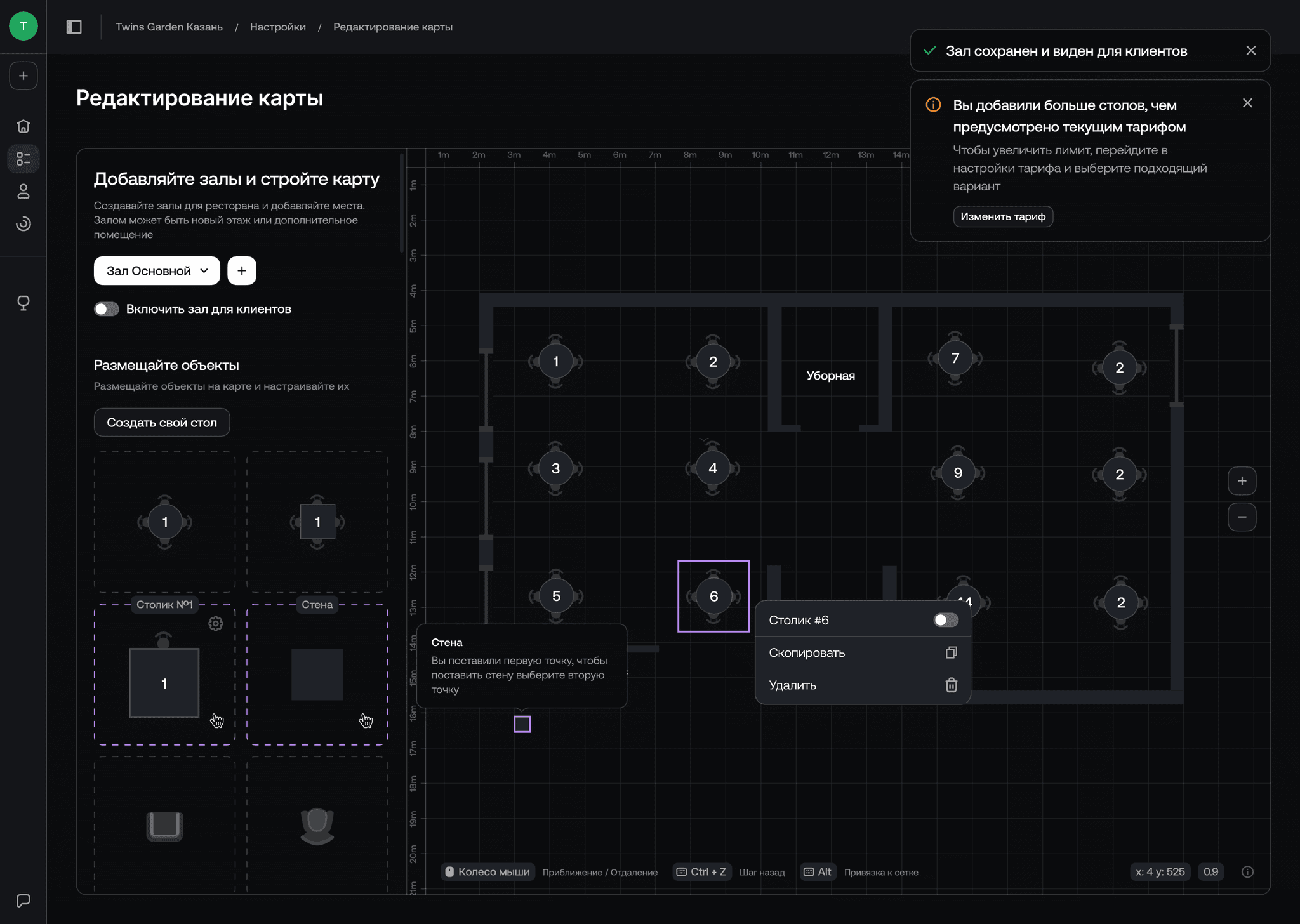Enable the Включить зал для клиентов toggle

point(106,309)
